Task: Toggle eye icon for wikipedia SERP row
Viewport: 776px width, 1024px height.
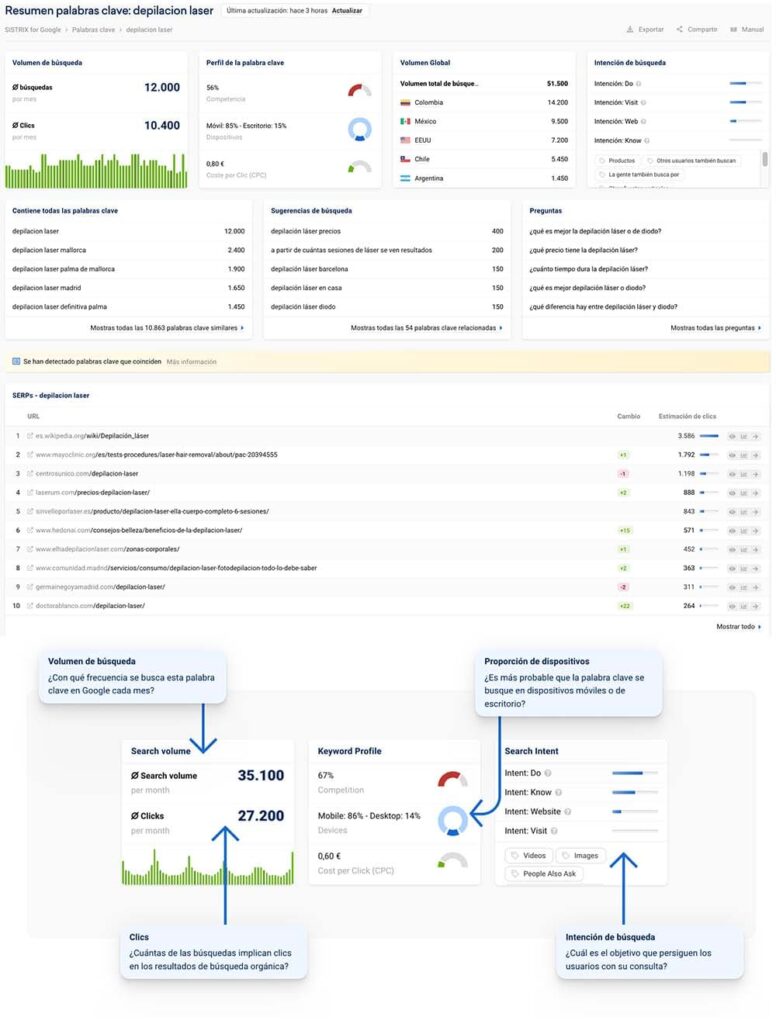Action: pos(732,436)
